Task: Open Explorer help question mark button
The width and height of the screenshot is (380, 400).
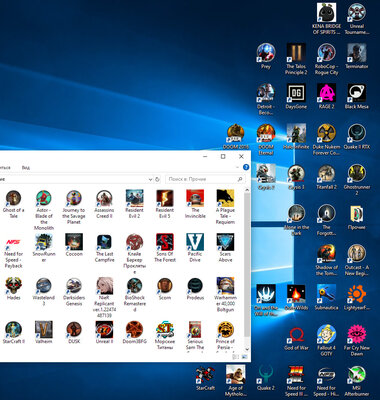Action: (246, 167)
